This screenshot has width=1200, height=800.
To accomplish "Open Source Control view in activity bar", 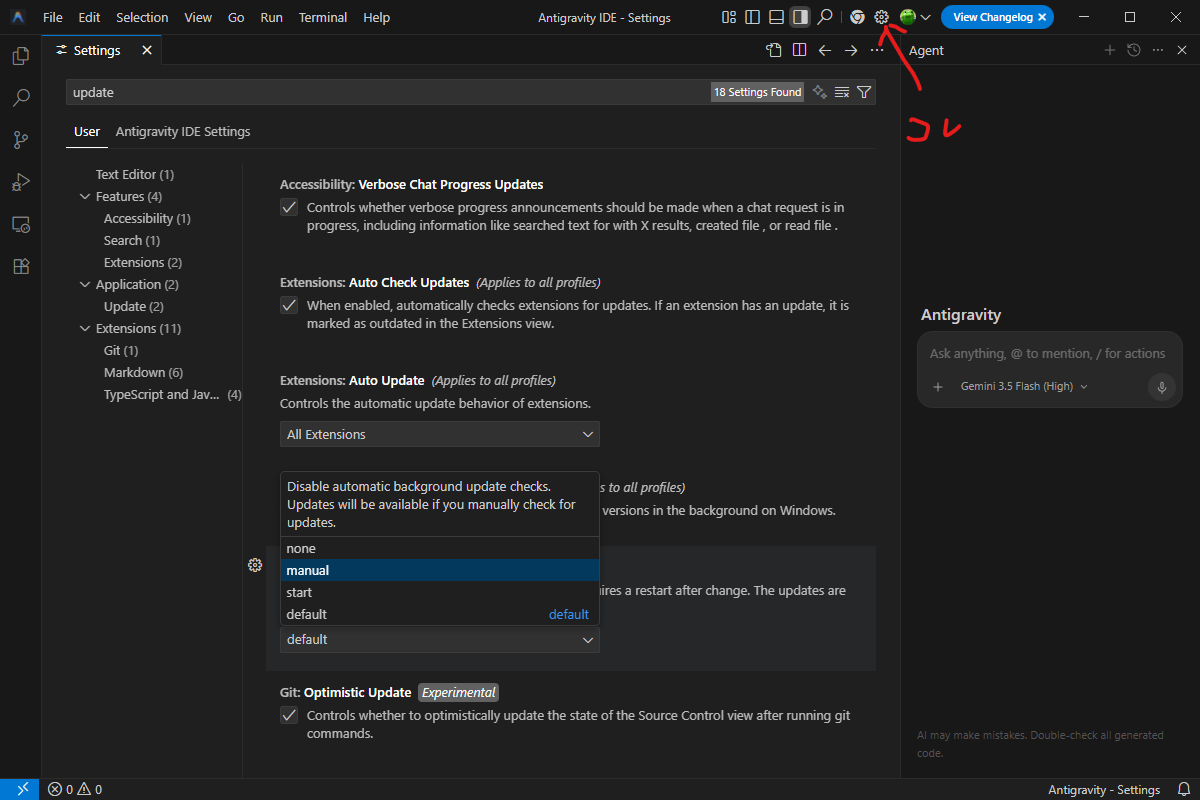I will coord(20,140).
